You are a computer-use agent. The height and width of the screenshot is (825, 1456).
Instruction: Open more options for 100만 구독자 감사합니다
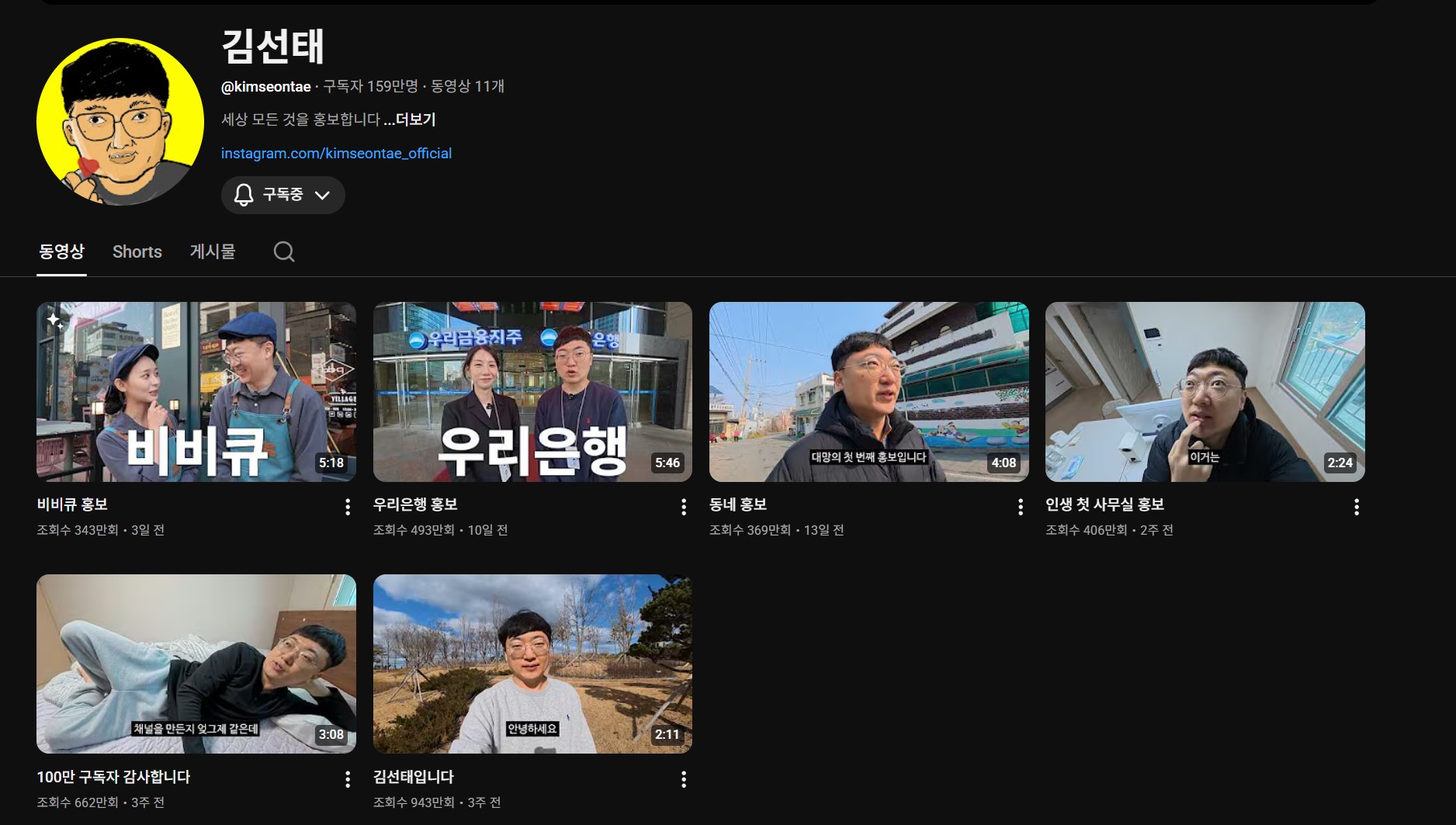[x=348, y=779]
